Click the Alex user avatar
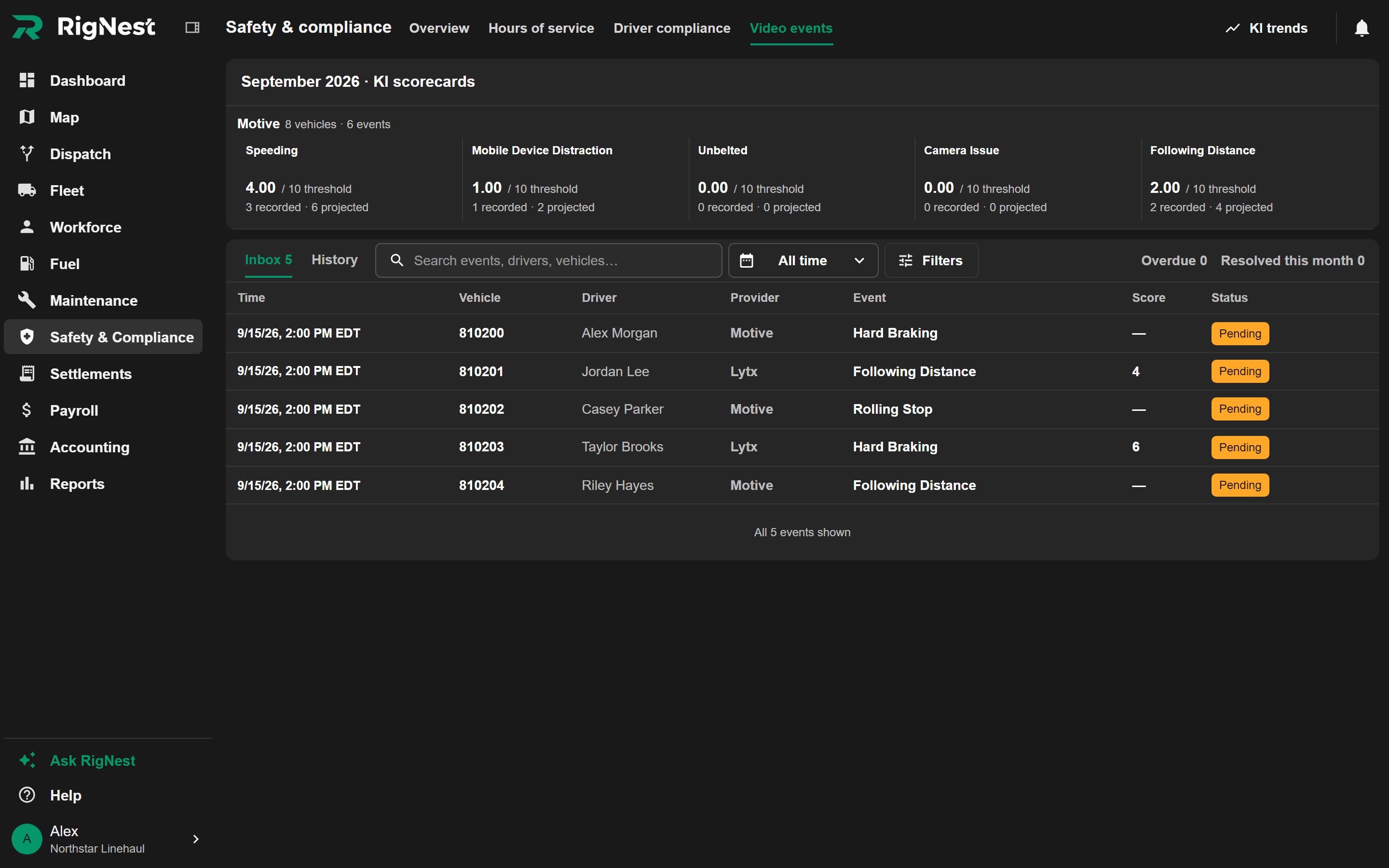This screenshot has height=868, width=1389. coord(27,839)
